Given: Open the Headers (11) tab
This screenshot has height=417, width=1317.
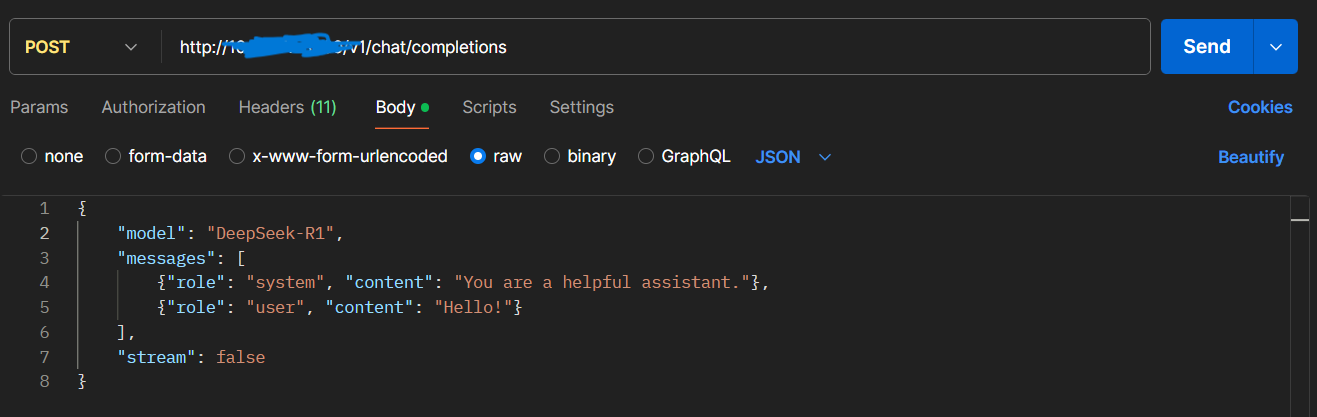Looking at the screenshot, I should pos(288,107).
